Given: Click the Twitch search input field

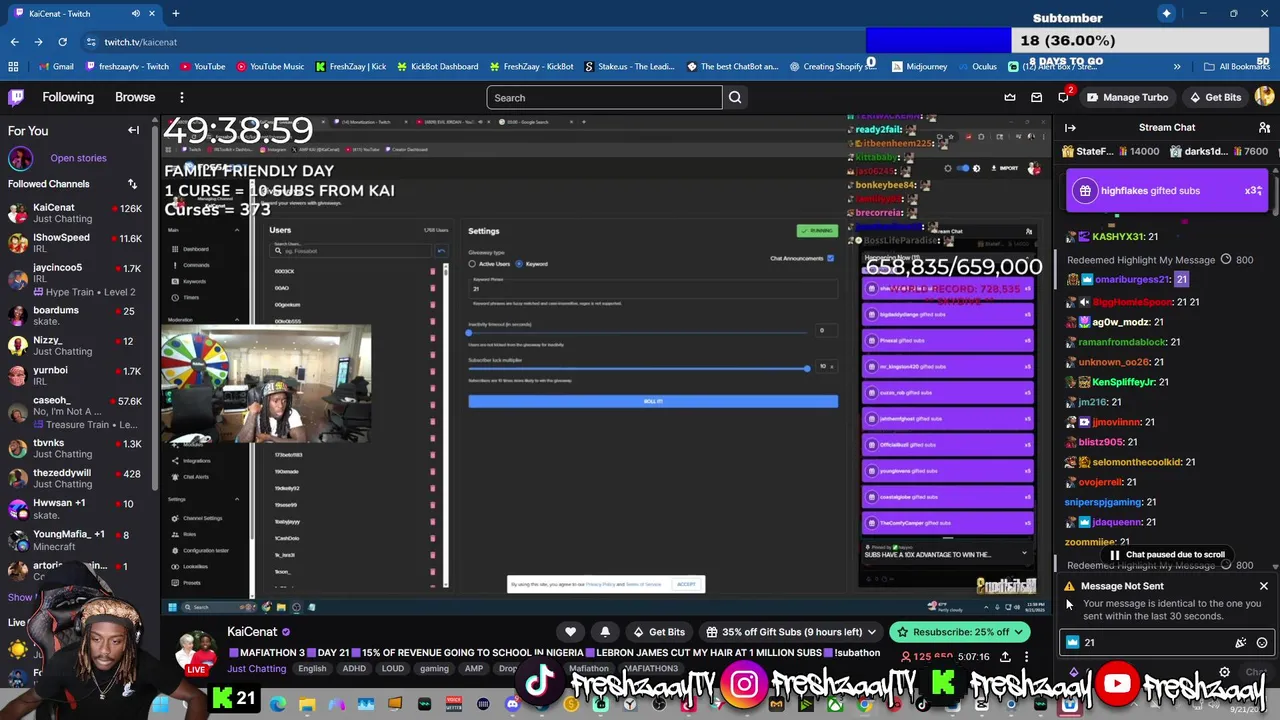Looking at the screenshot, I should [604, 97].
